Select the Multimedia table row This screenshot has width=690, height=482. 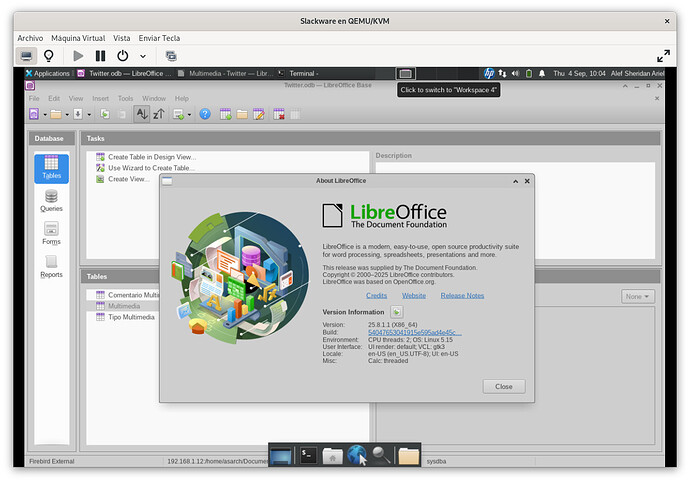(x=123, y=306)
